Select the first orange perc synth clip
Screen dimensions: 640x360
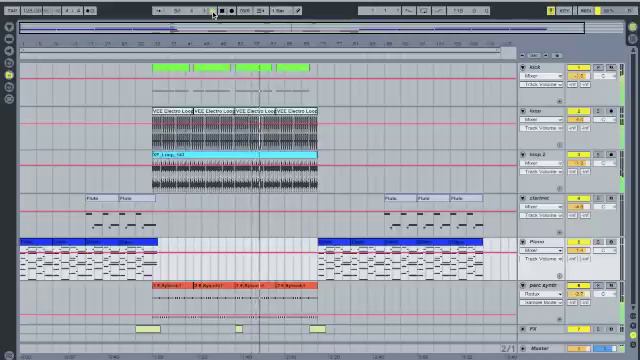tap(173, 286)
